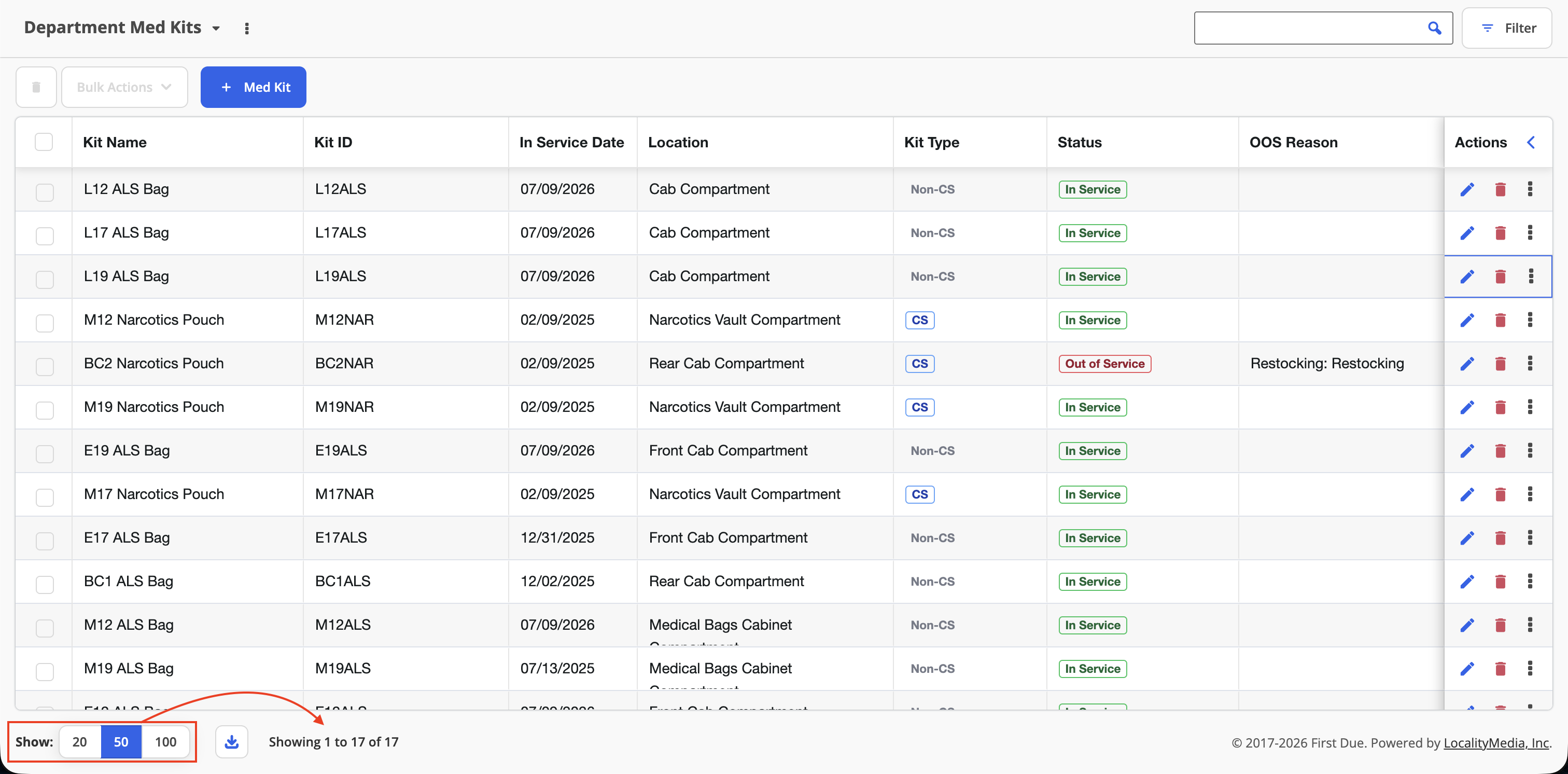Image resolution: width=1568 pixels, height=774 pixels.
Task: Open the LocalityMedia, Inc link
Action: (1495, 742)
